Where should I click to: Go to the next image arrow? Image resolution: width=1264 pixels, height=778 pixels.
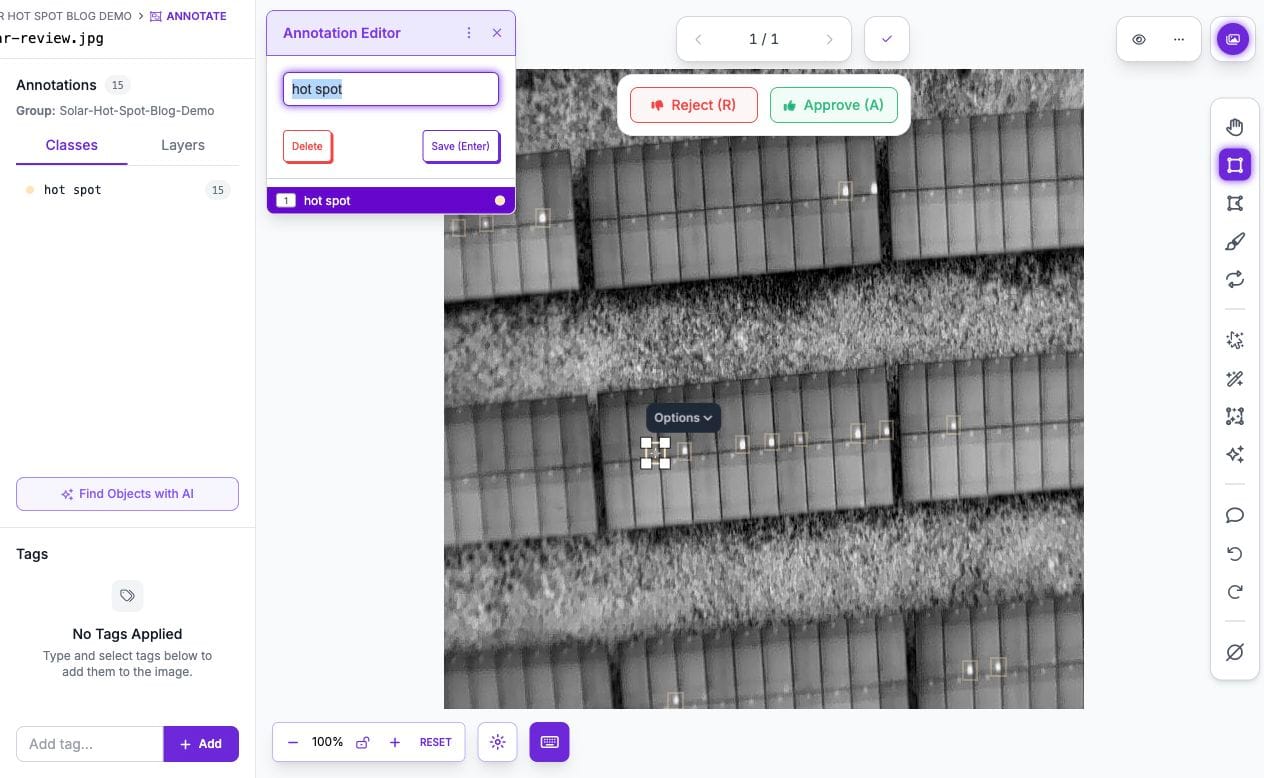click(829, 40)
